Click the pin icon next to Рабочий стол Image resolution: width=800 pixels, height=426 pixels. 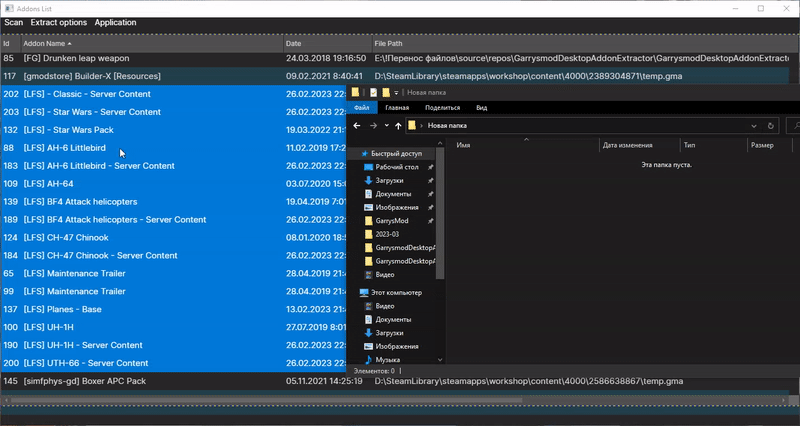click(x=431, y=167)
